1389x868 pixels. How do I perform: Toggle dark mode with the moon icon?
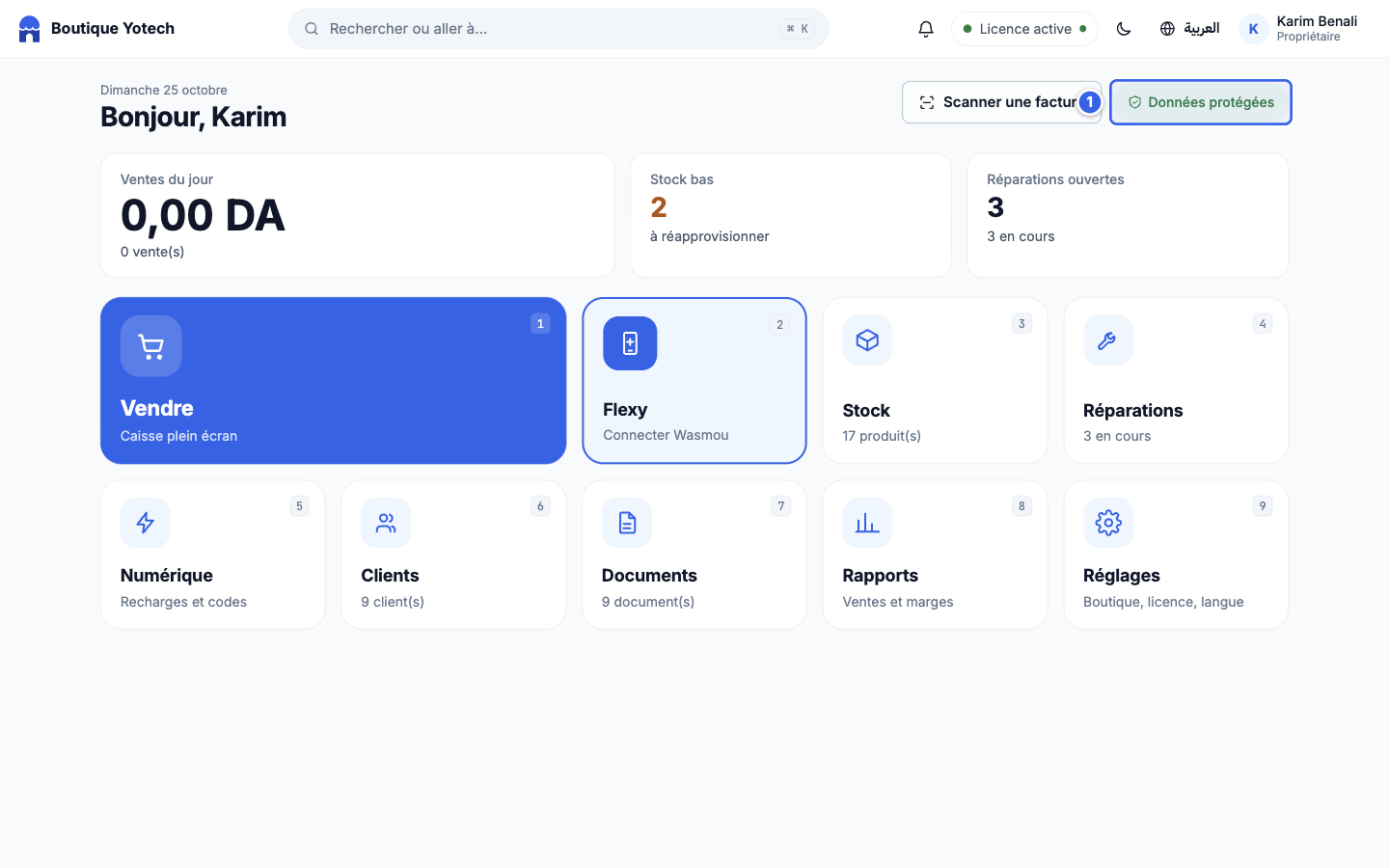1124,29
